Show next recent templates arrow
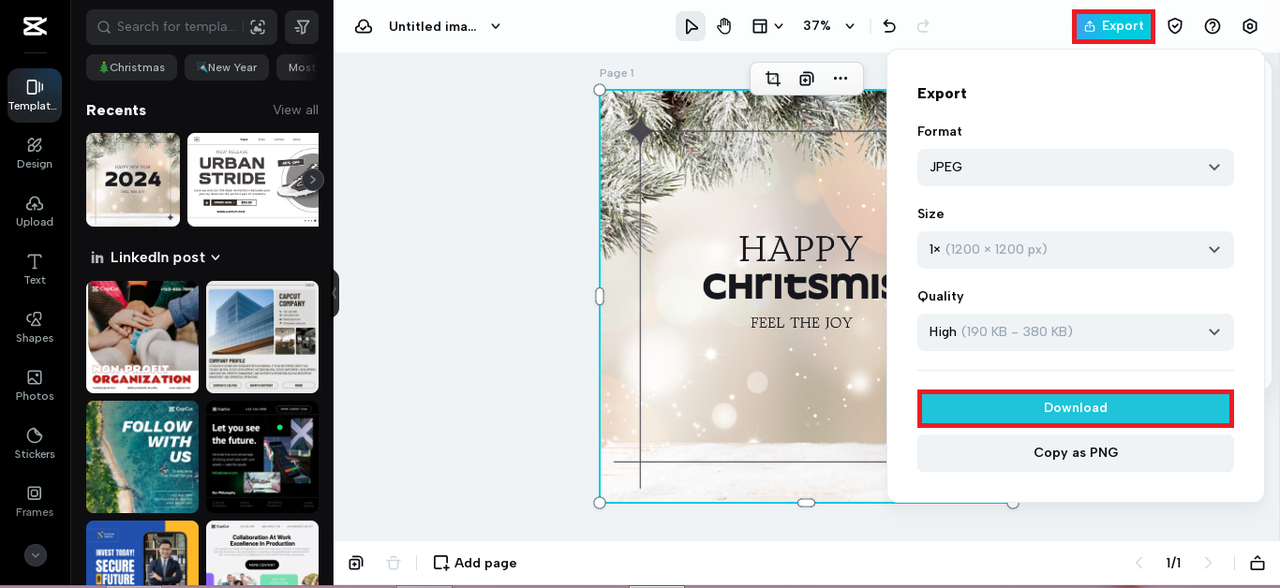This screenshot has height=588, width=1280. 313,180
